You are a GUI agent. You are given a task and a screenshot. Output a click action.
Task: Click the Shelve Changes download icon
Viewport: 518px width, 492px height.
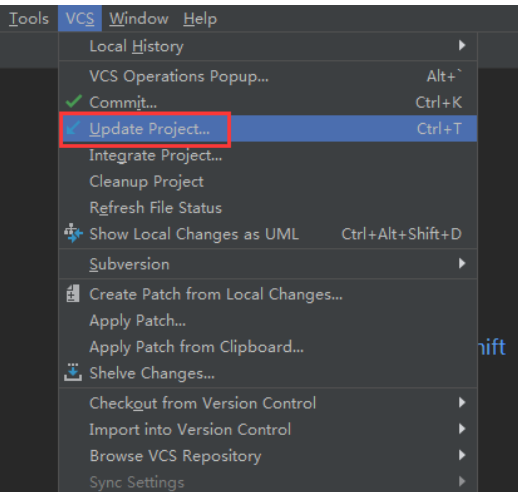[73, 372]
